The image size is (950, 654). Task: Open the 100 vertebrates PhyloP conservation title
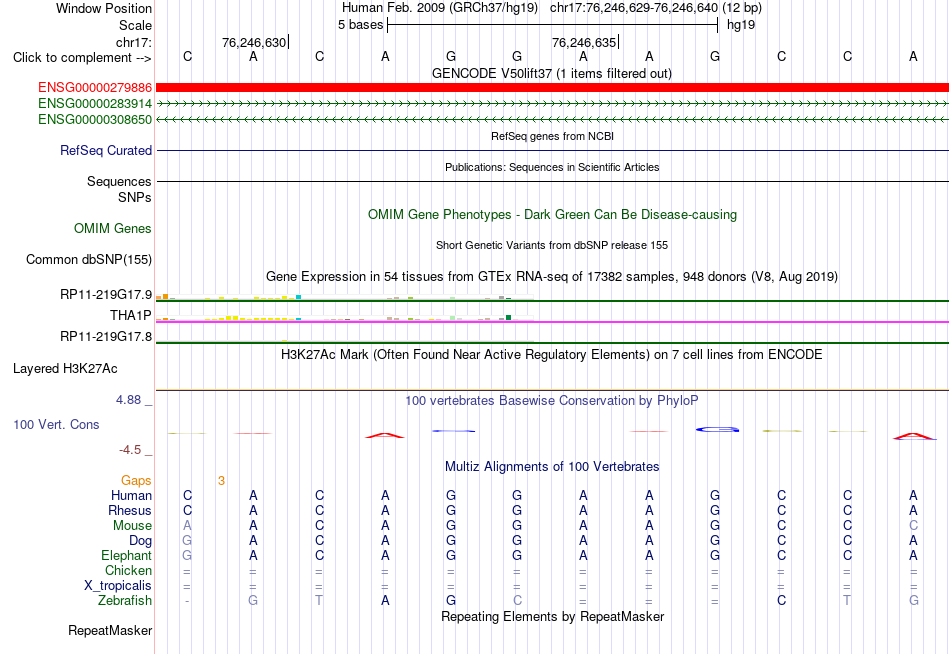pos(552,401)
